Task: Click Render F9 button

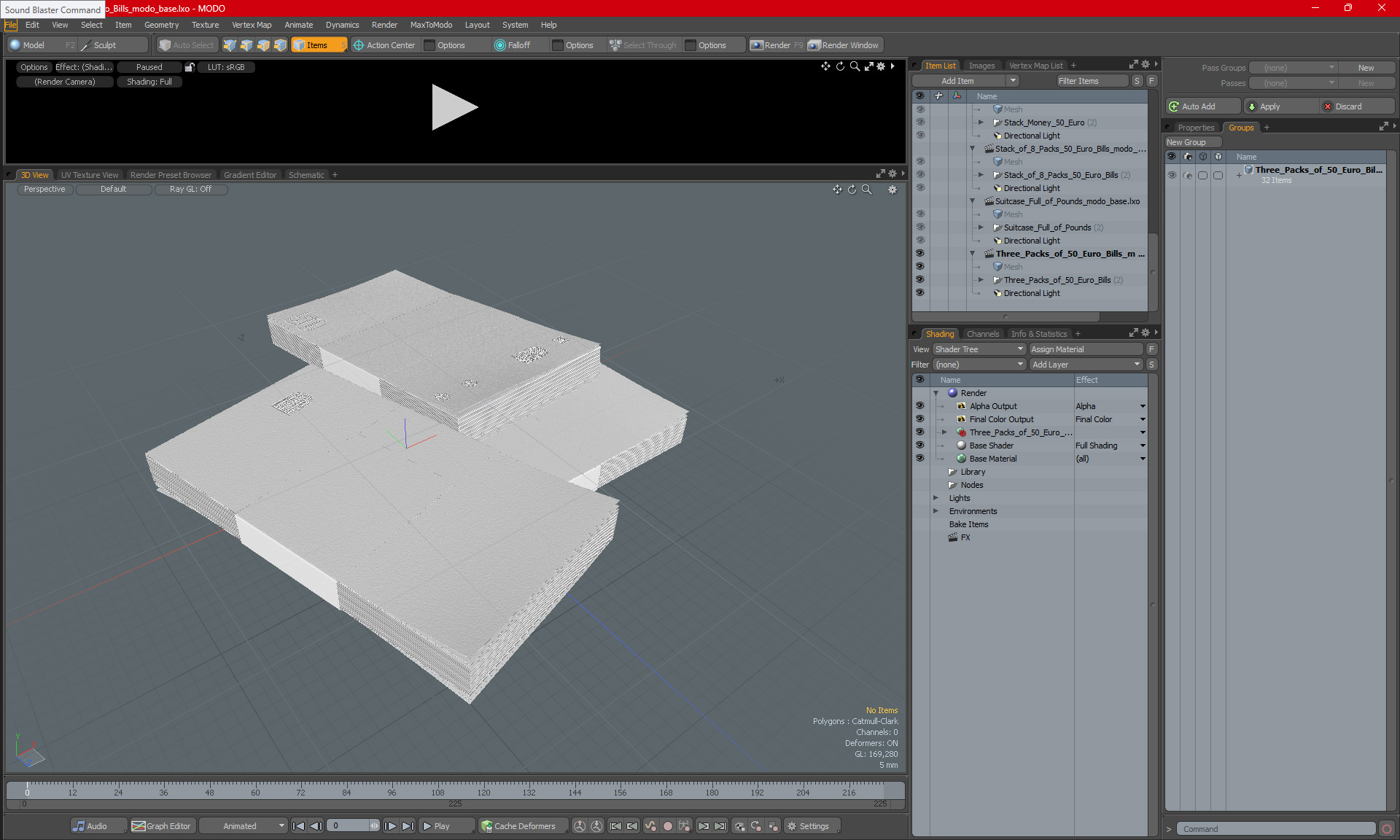Action: (x=777, y=45)
